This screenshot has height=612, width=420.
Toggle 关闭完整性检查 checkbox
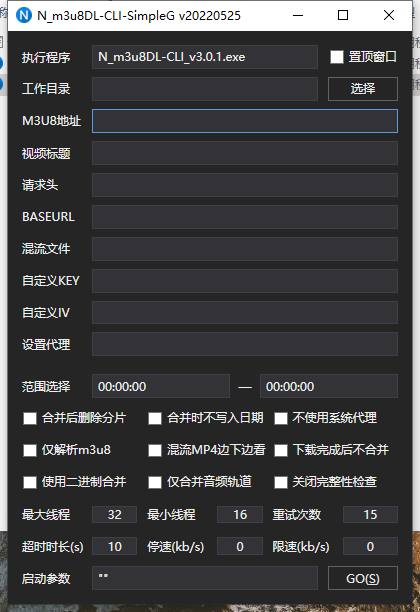281,482
